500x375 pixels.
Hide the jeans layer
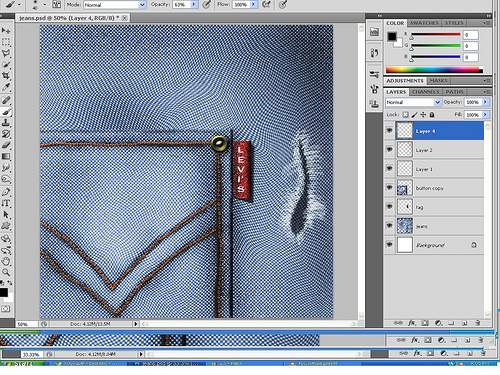pyautogui.click(x=389, y=225)
